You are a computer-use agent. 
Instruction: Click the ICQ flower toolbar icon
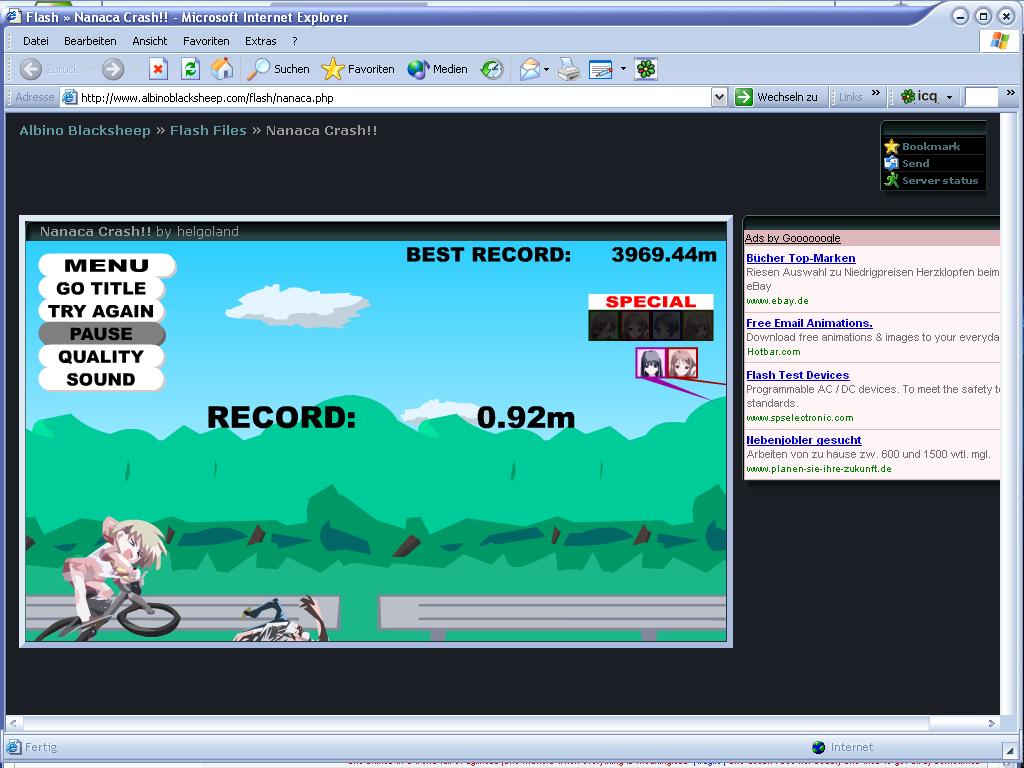[645, 69]
